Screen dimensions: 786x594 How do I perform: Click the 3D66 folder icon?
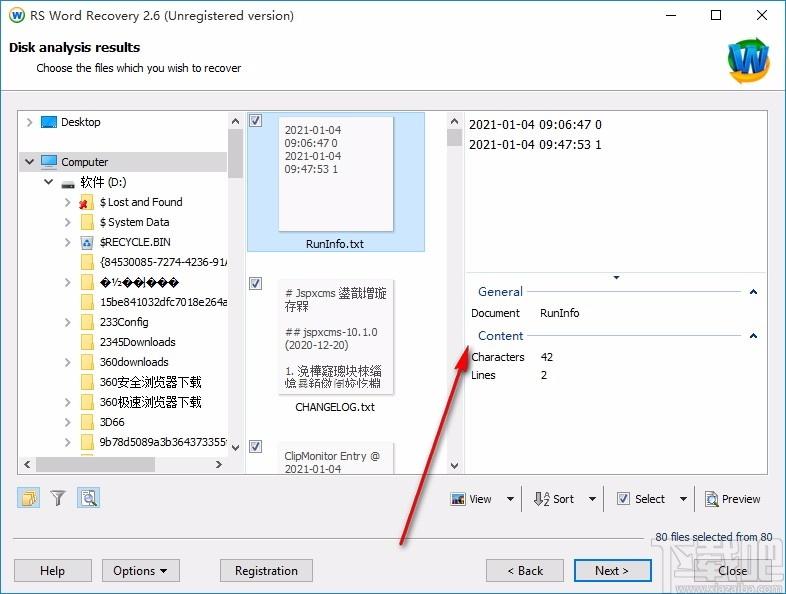click(87, 422)
